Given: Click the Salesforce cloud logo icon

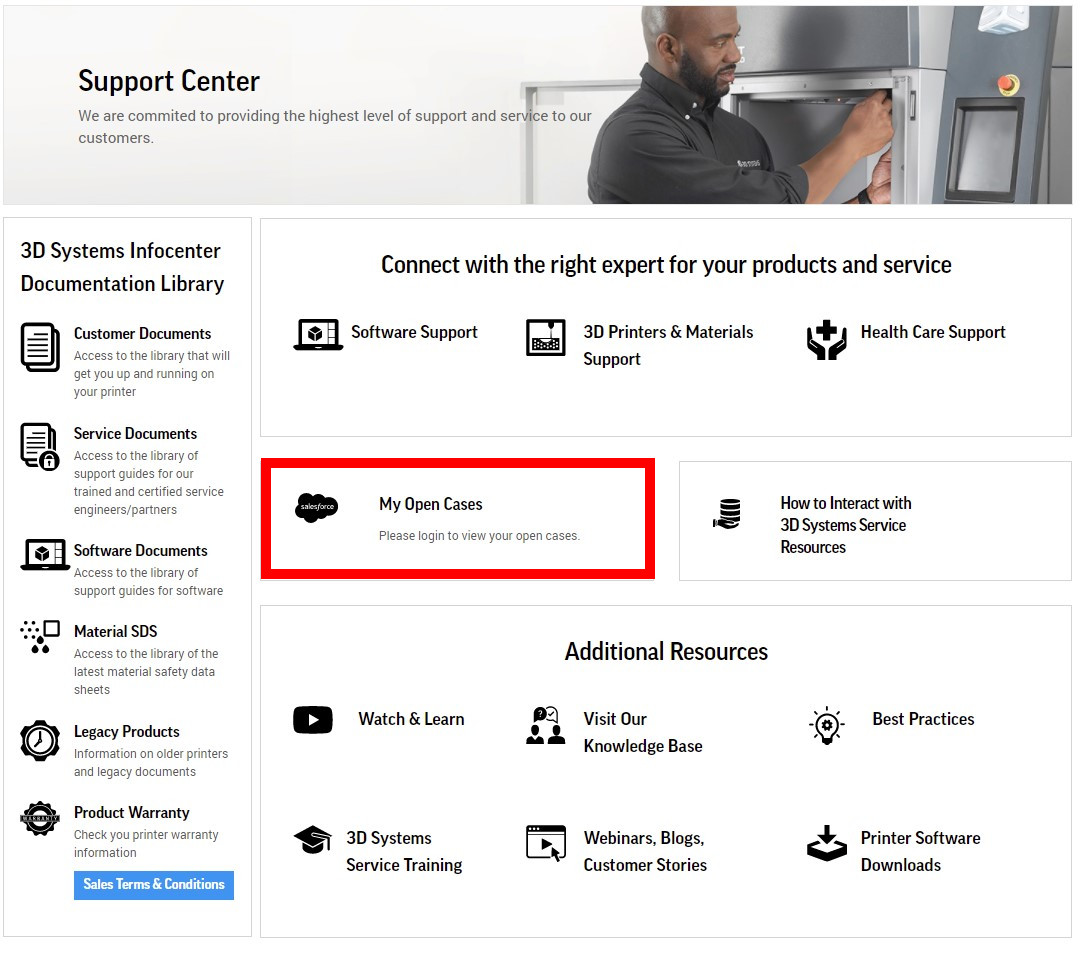Looking at the screenshot, I should (x=317, y=508).
